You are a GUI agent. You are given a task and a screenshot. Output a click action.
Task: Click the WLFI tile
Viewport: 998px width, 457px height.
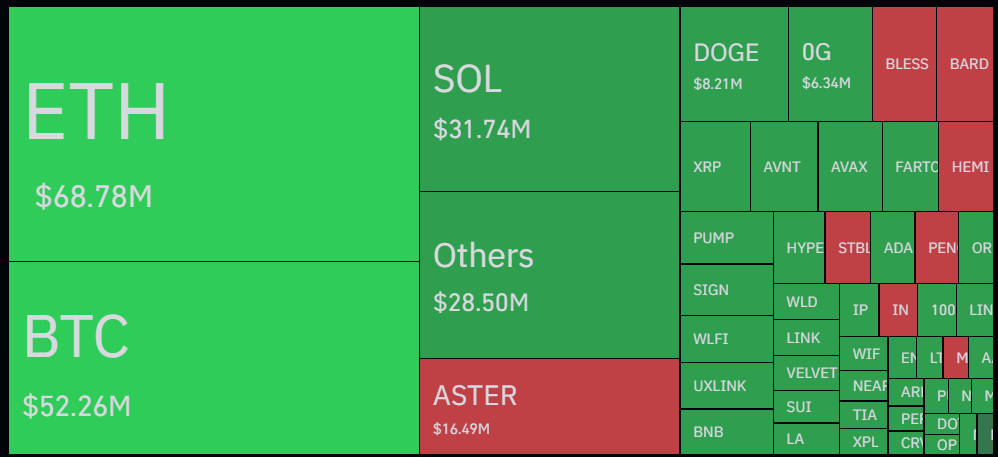[x=726, y=339]
